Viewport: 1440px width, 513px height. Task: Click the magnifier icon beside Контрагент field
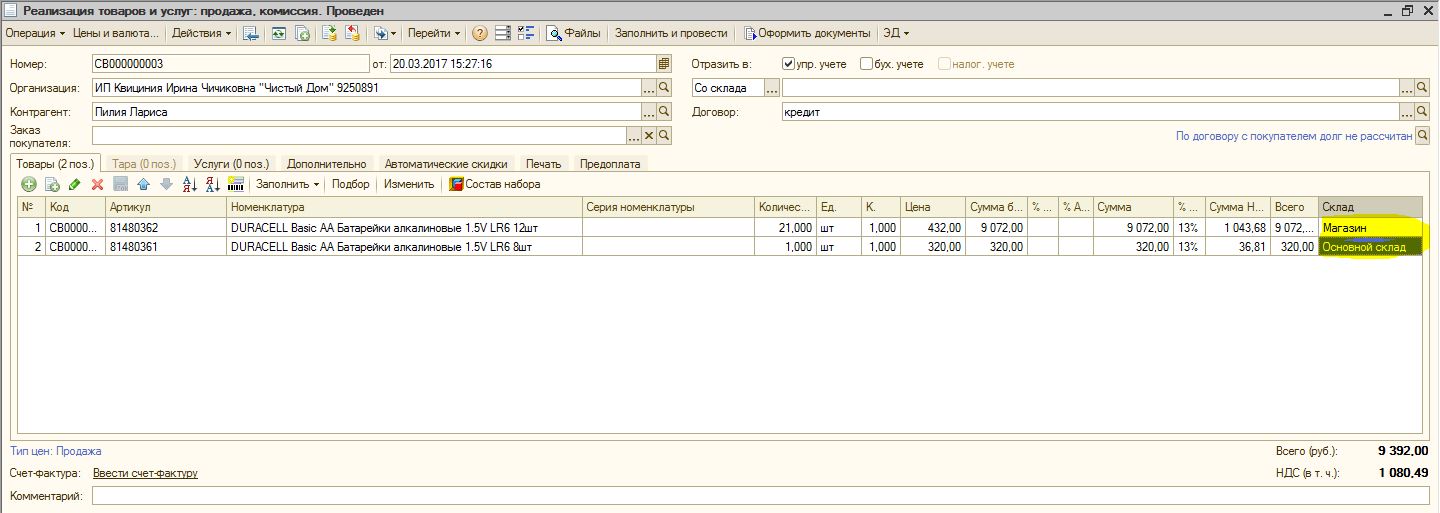[664, 112]
